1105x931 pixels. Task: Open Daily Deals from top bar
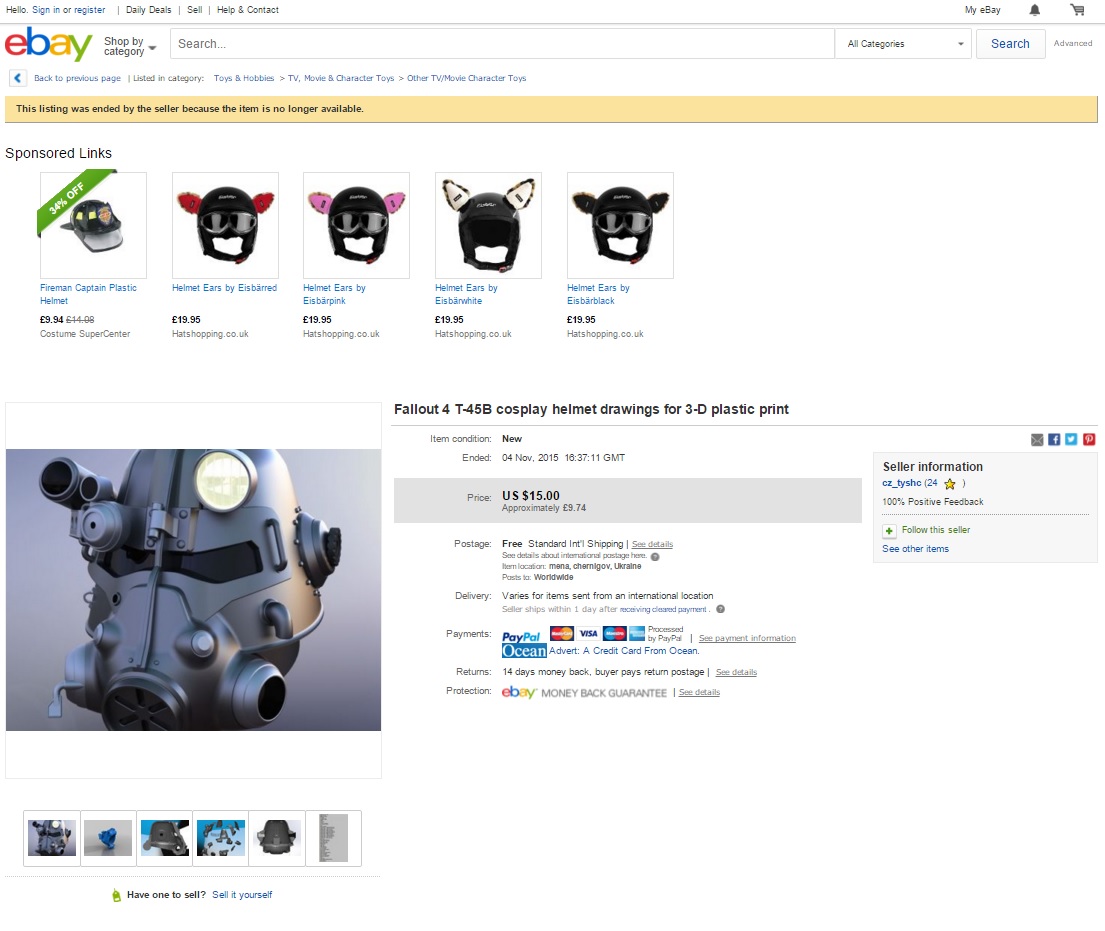149,10
